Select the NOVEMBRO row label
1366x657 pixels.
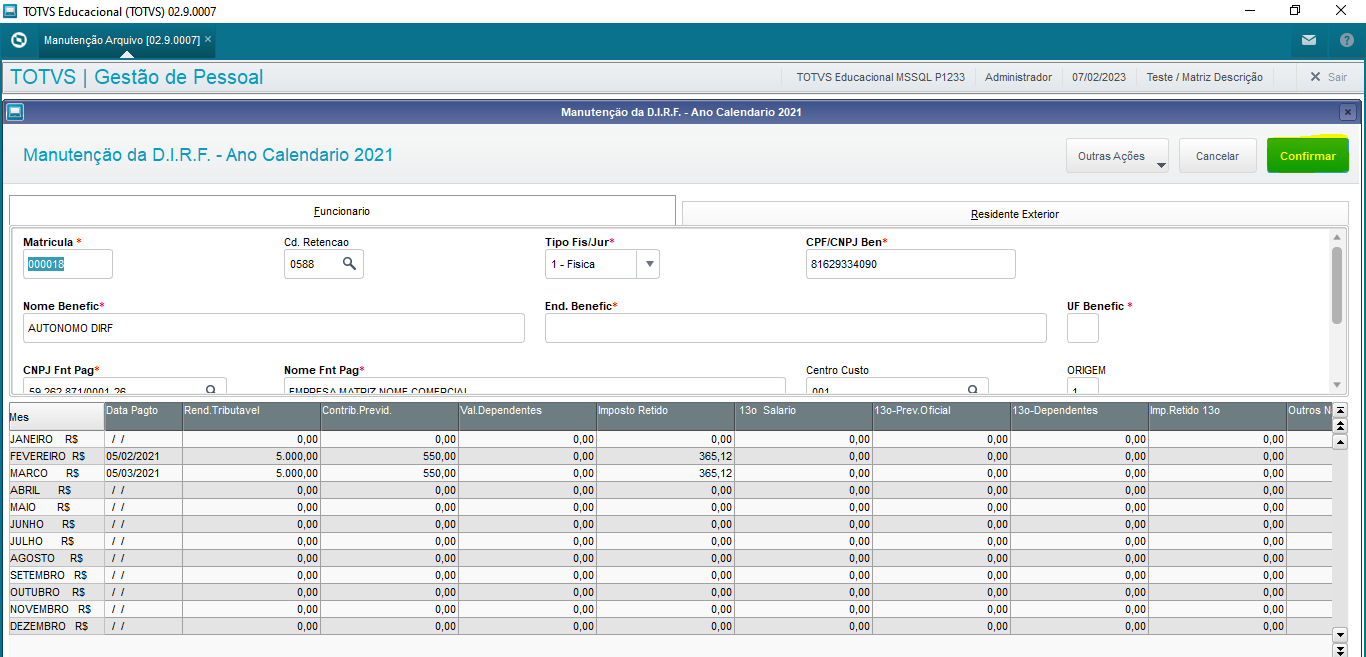coord(56,609)
